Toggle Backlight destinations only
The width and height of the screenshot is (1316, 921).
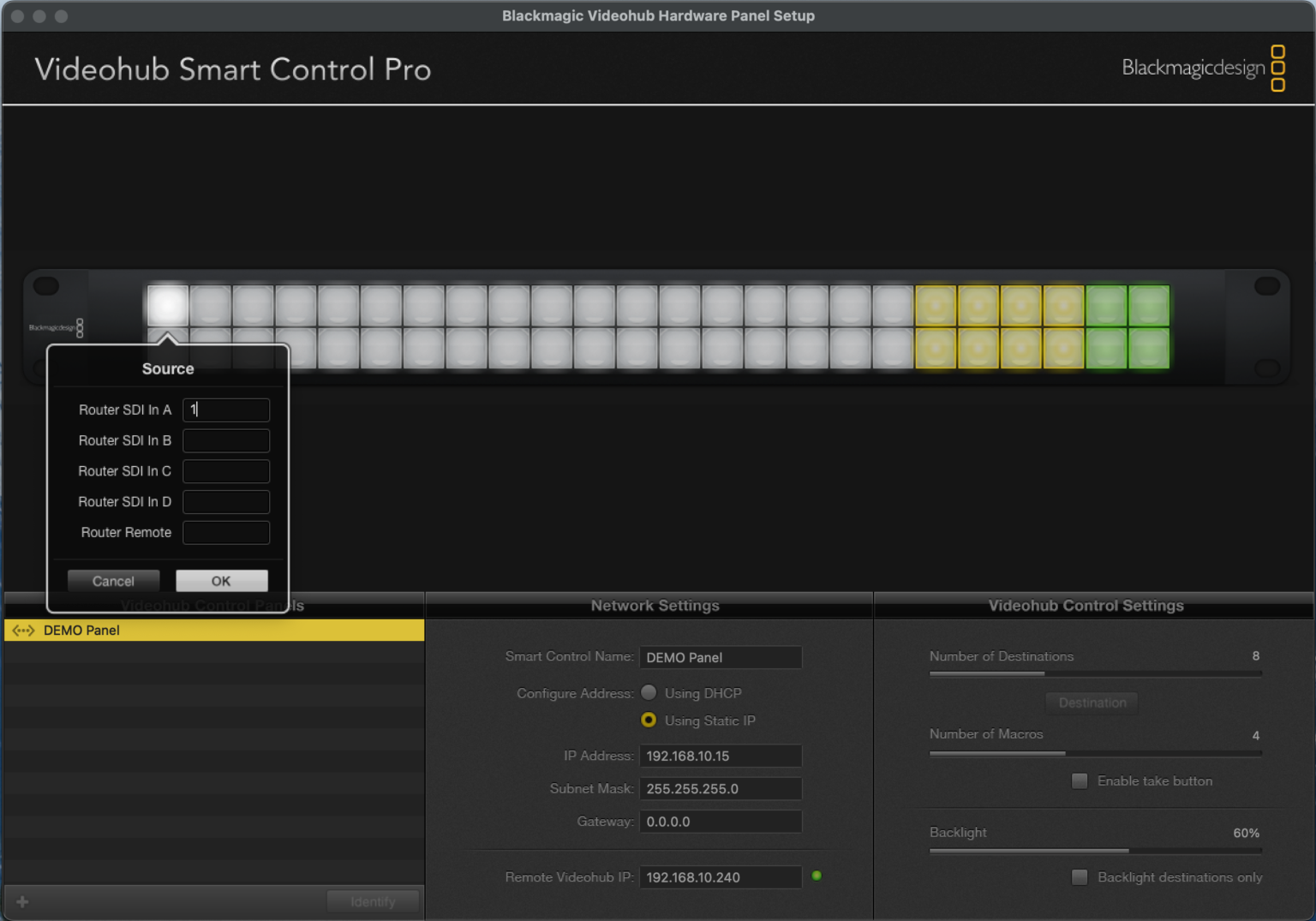click(x=1080, y=877)
